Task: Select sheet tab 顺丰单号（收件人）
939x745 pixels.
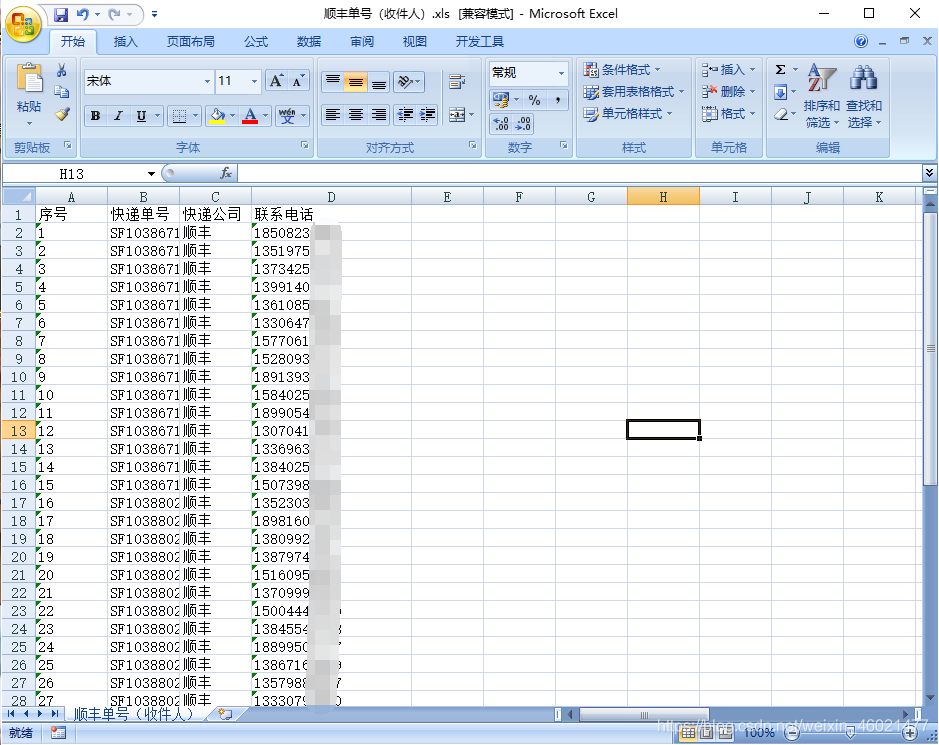Action: pos(134,714)
